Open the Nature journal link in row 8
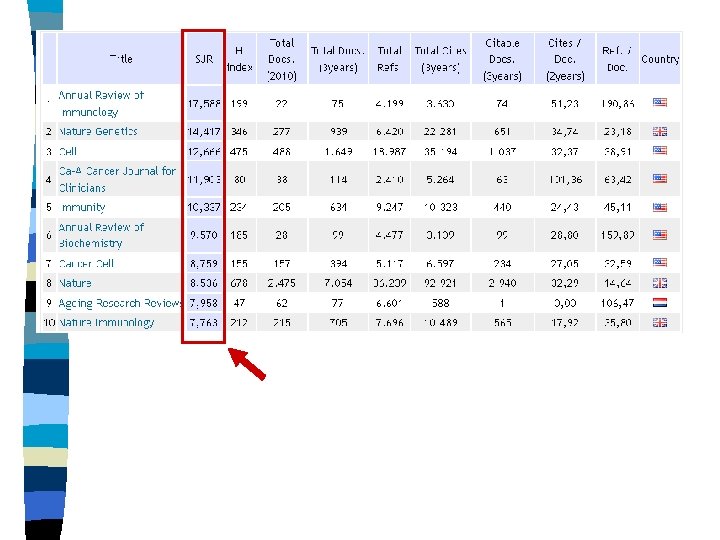 75,283
